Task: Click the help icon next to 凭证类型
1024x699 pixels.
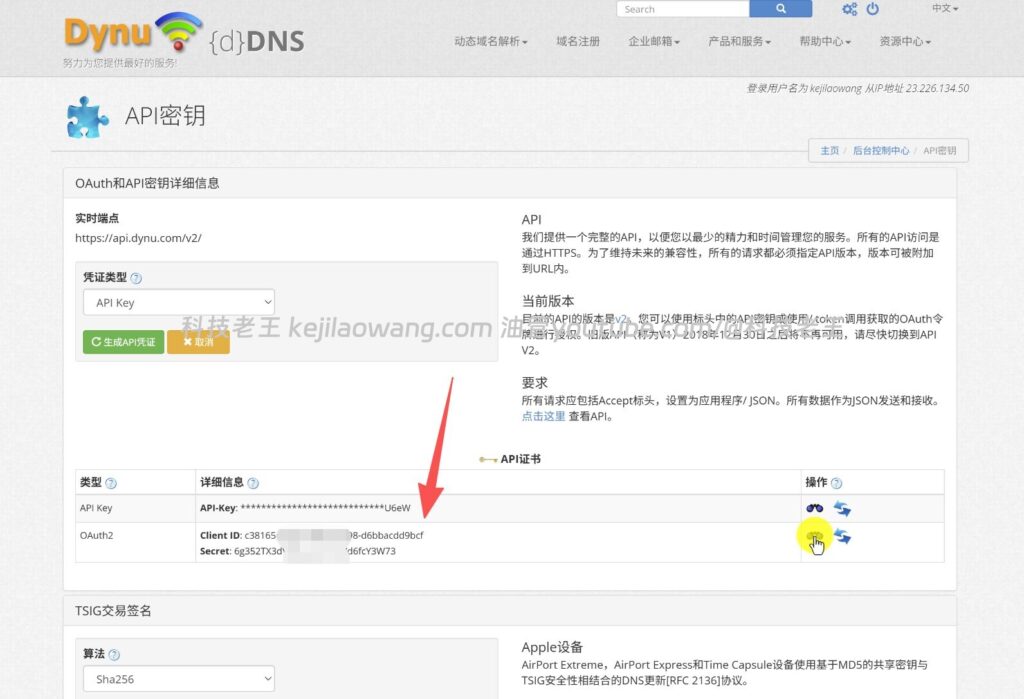Action: tap(134, 277)
